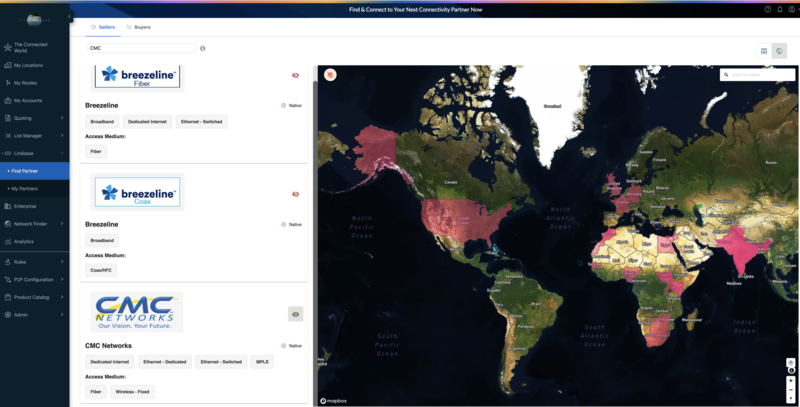Click the Mapbox logo
The height and width of the screenshot is (407, 800).
tap(334, 401)
